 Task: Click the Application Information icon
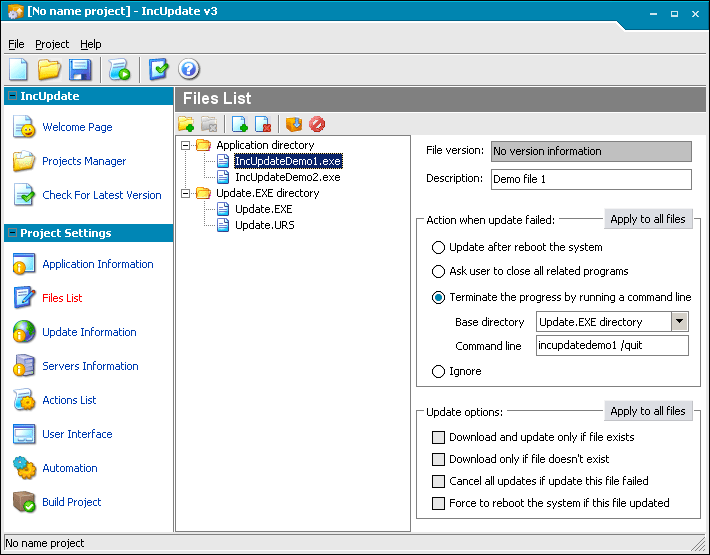(24, 264)
